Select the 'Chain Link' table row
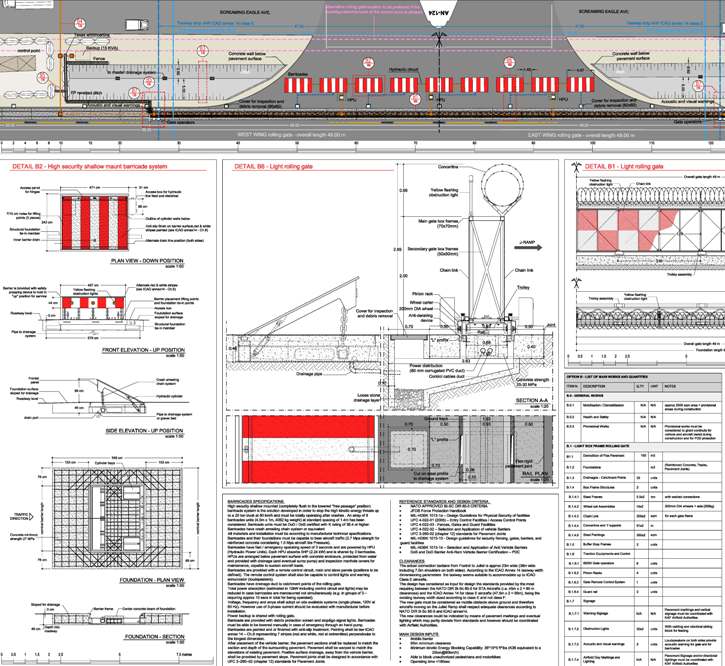Viewport: 725px width, 666px height. 645,516
